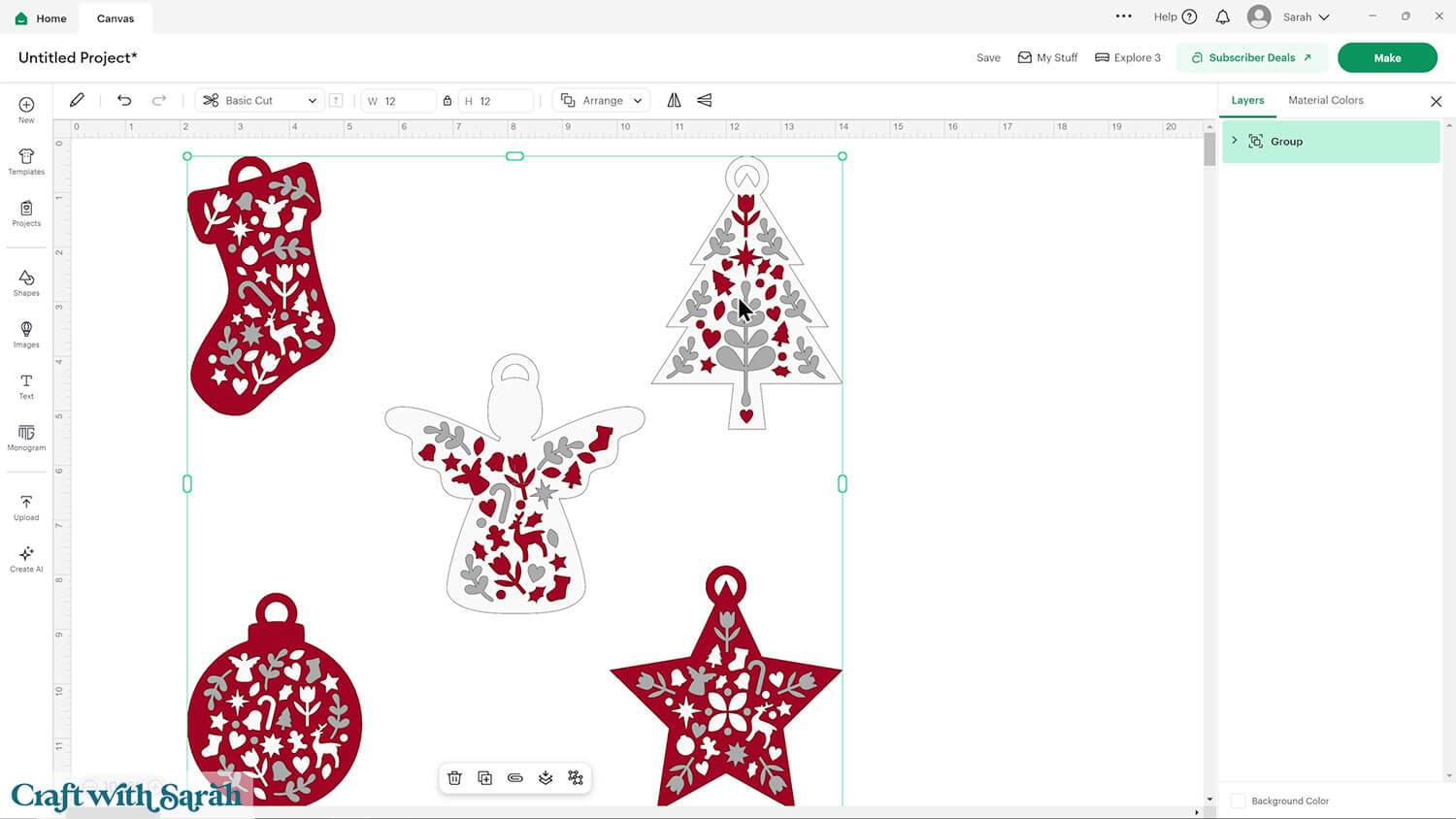Delete selection with the trash icon
Screen dimensions: 1456x819
454,778
